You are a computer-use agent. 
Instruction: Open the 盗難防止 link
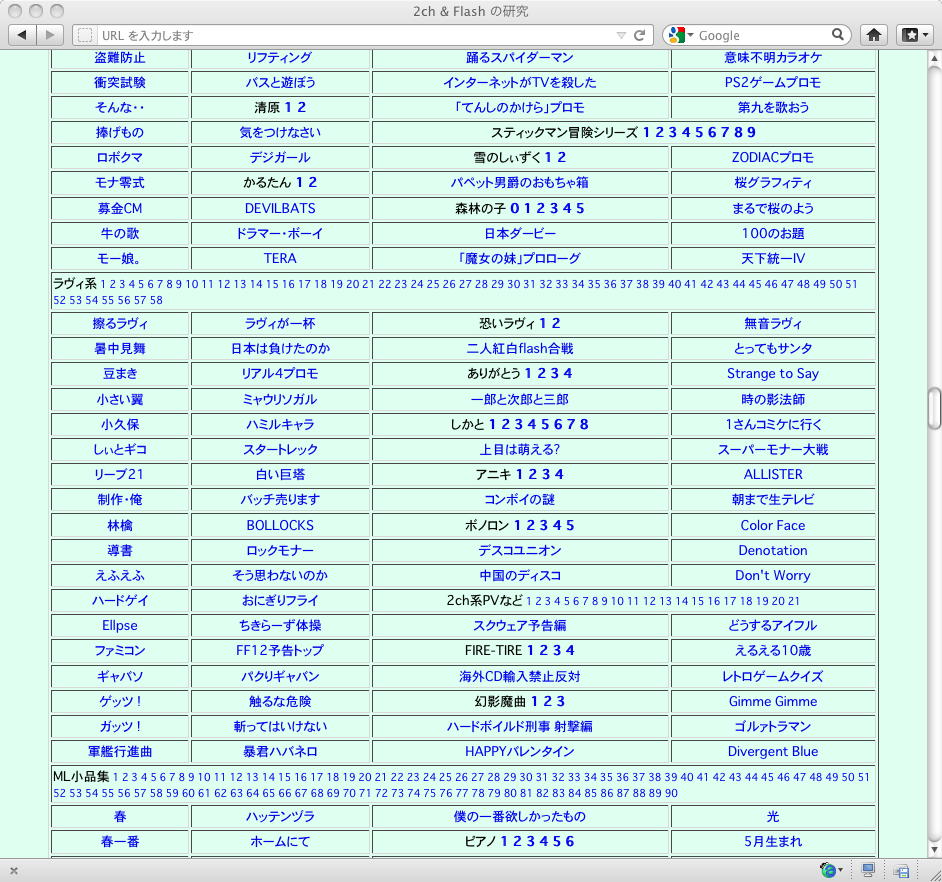pos(120,58)
